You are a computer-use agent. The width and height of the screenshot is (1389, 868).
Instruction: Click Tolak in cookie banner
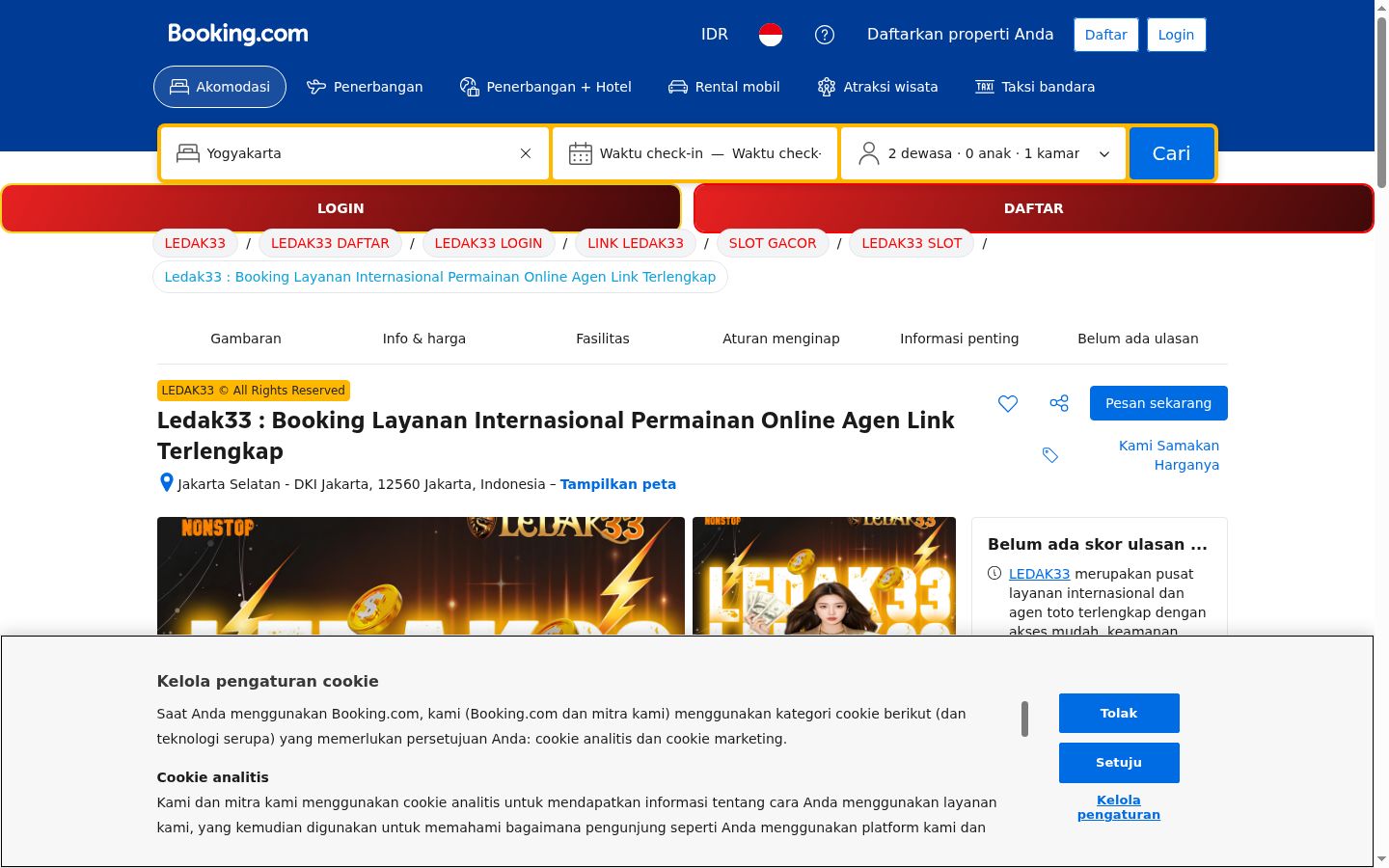point(1119,714)
